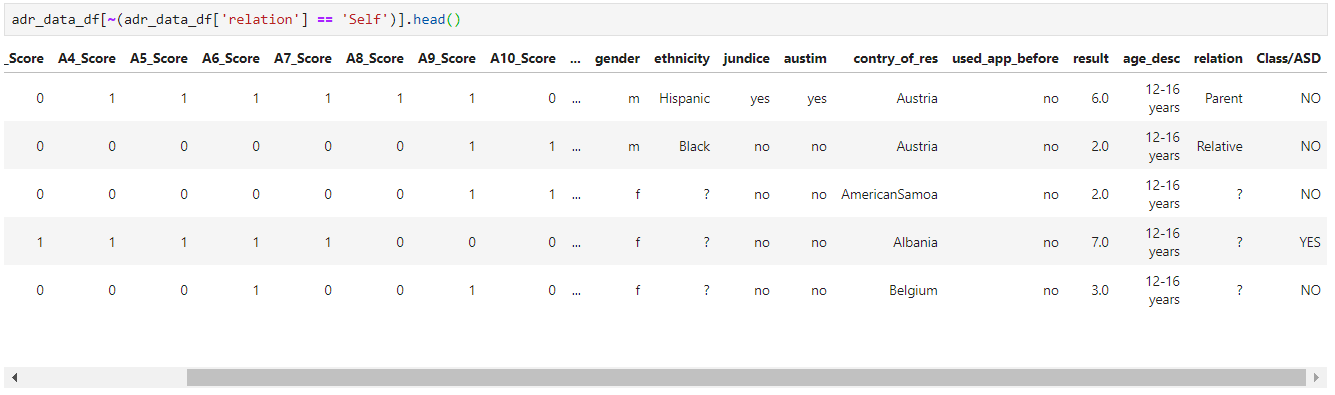Click the YES value in Class/ASD column
The image size is (1335, 395).
click(x=1310, y=243)
